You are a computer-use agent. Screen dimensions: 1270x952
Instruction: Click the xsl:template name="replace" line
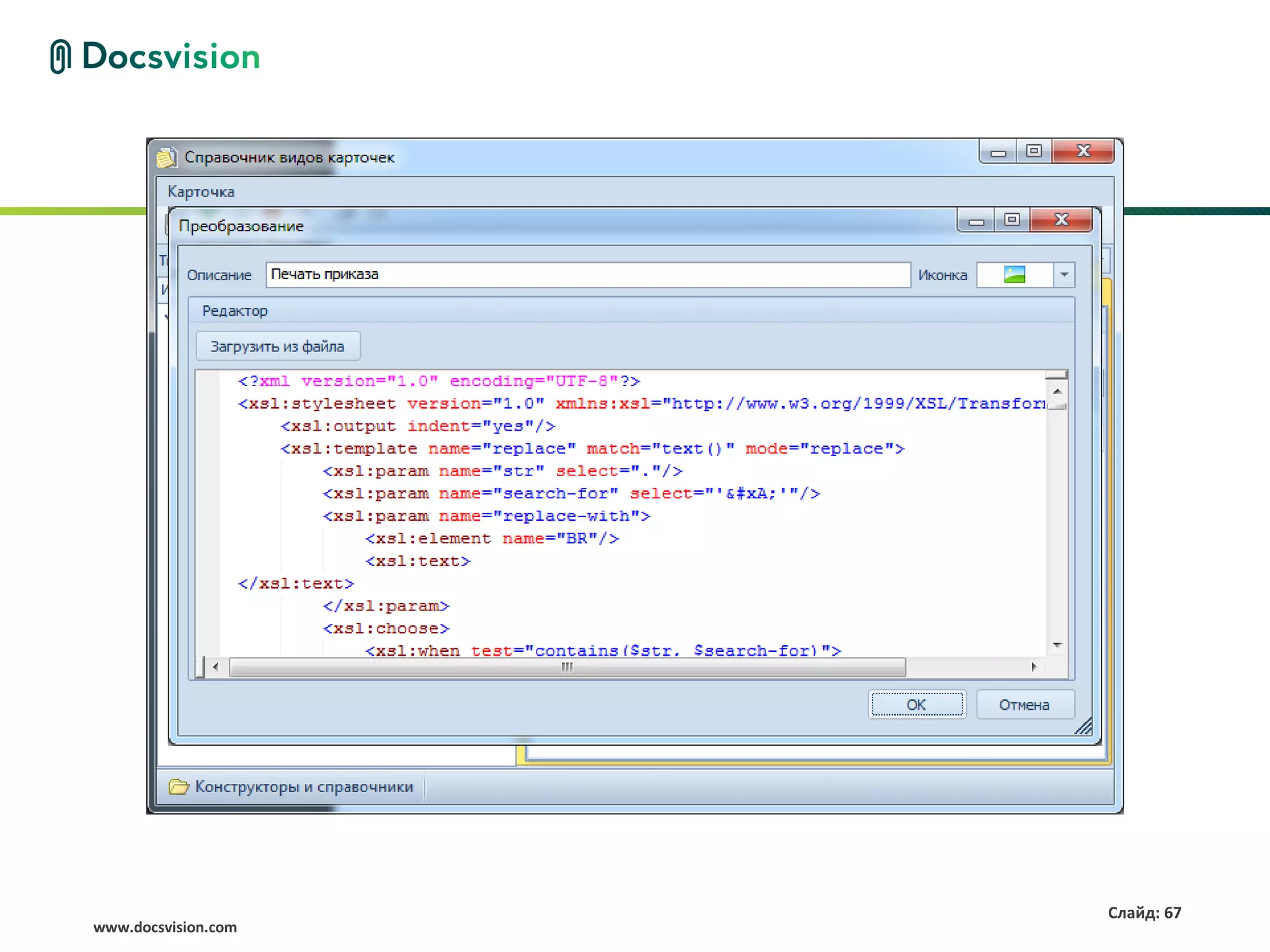point(593,449)
